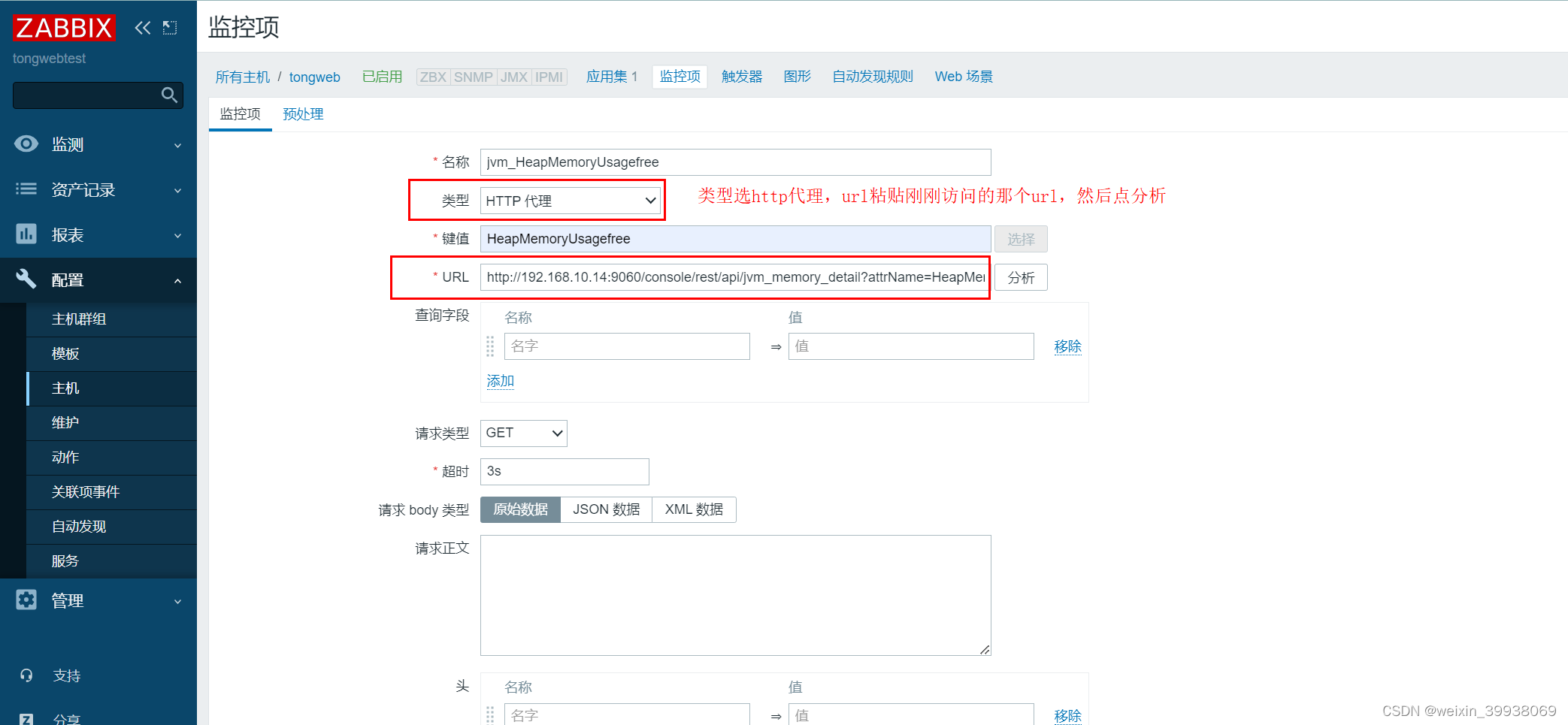Screen dimensions: 1568x725
Task: Grab the drag handle of 查询字段 row
Action: (490, 346)
